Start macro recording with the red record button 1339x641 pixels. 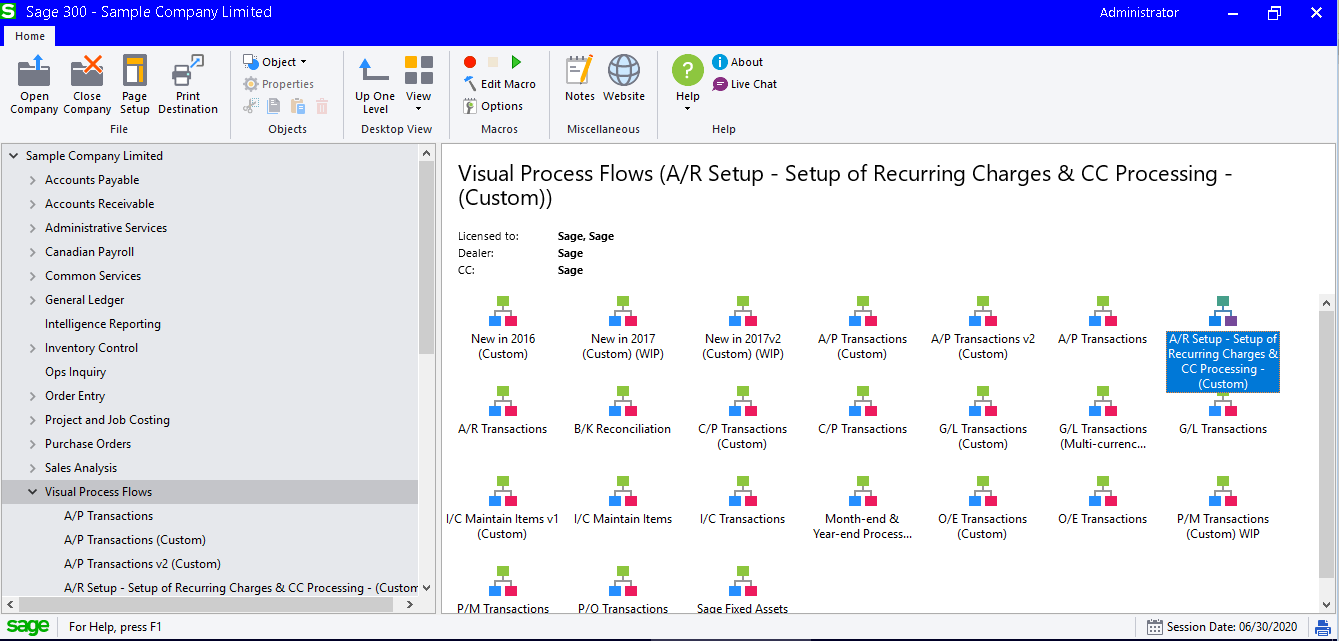point(470,62)
